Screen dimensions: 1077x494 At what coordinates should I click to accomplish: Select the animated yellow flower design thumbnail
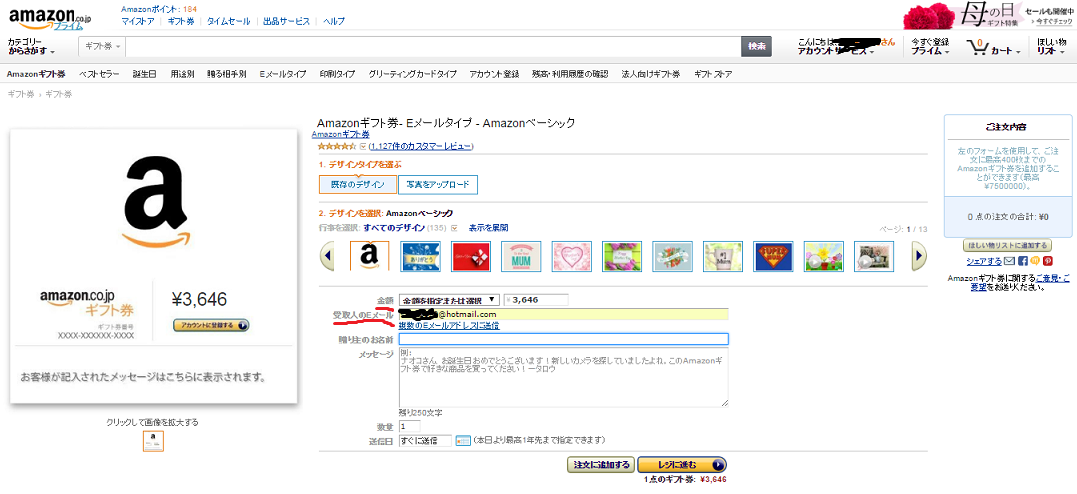pos(824,256)
